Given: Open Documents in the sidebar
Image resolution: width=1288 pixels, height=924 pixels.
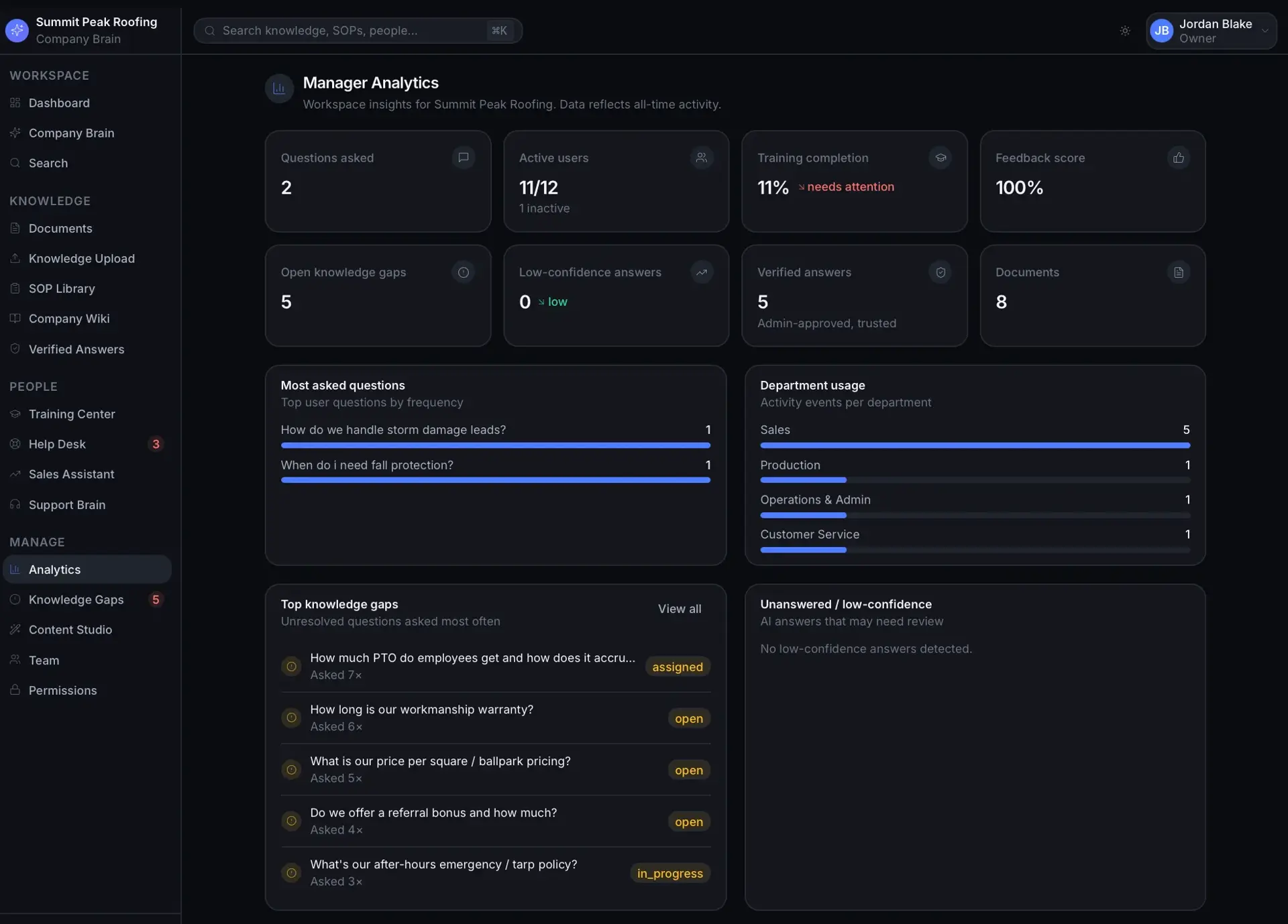Looking at the screenshot, I should pos(87,228).
